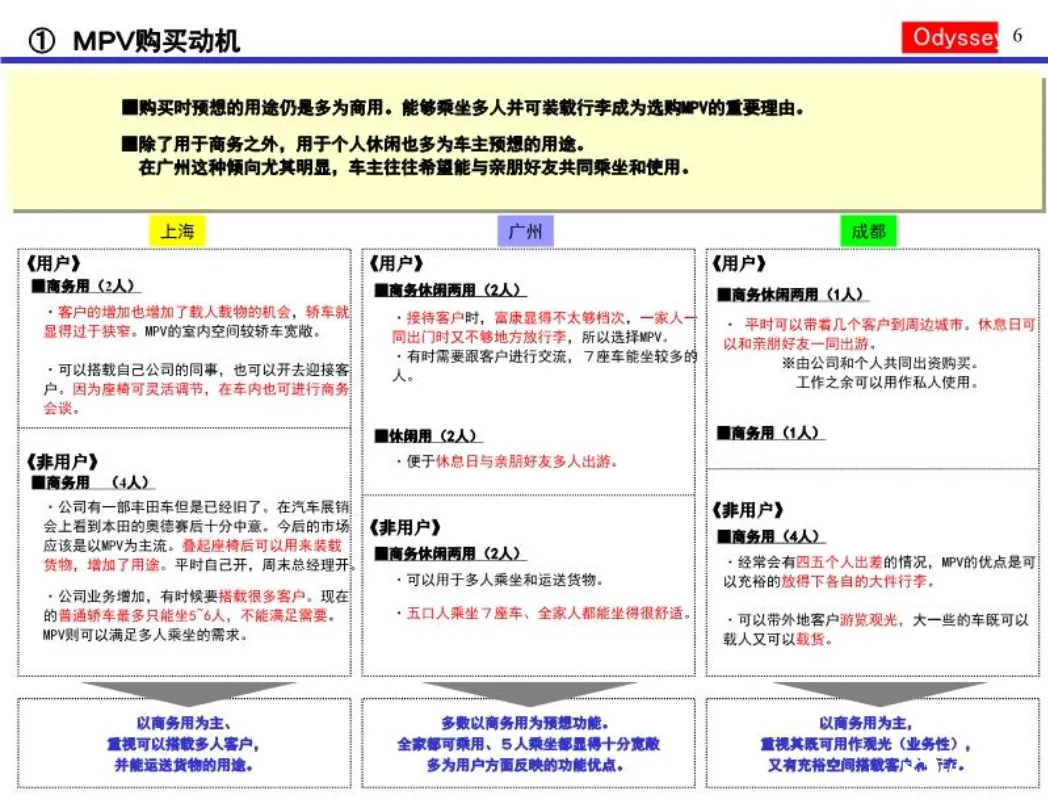Click the red line starting "平时可以带着几个客户到周边城市"

884,324
